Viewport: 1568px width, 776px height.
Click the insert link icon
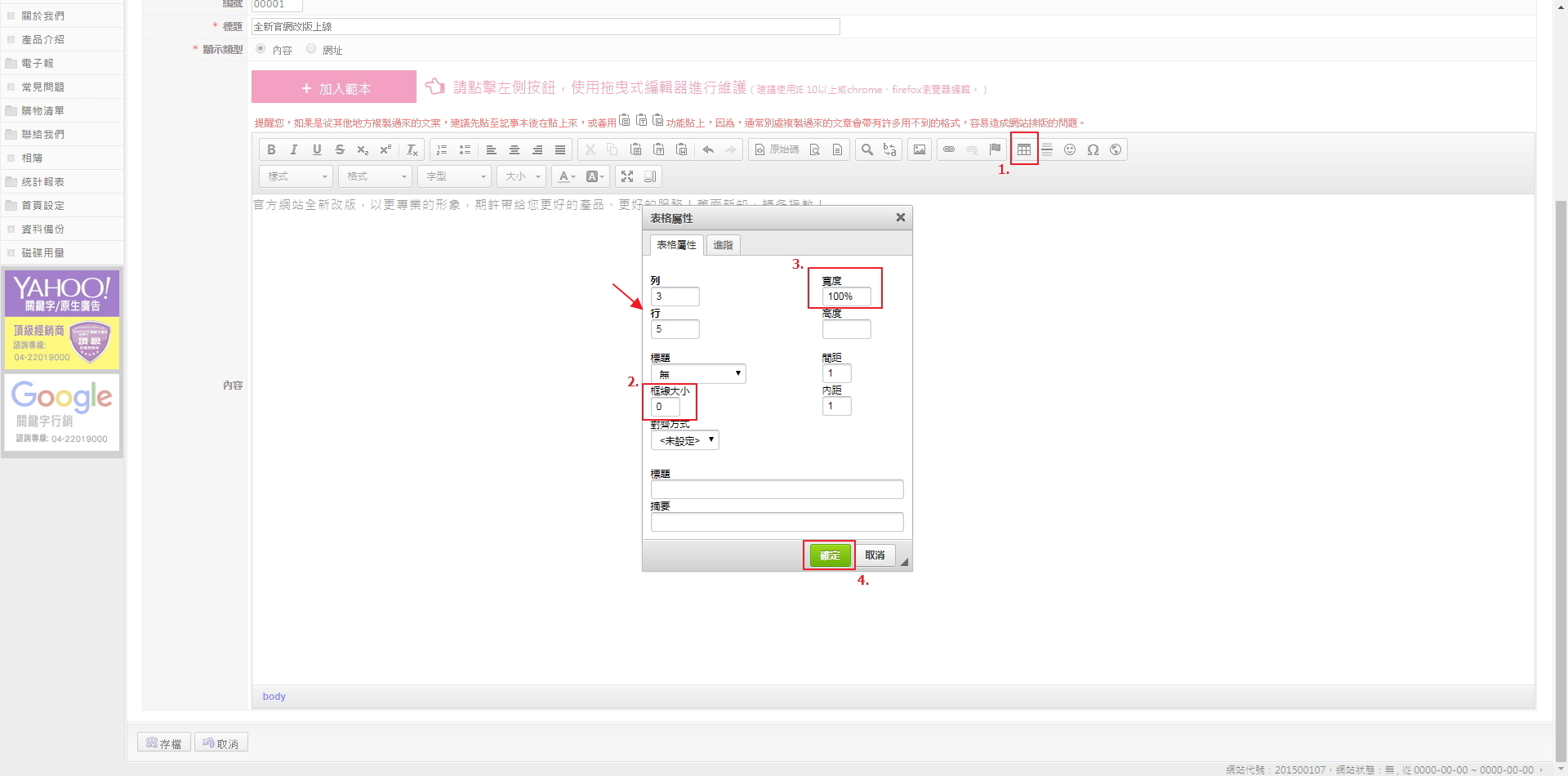point(949,149)
